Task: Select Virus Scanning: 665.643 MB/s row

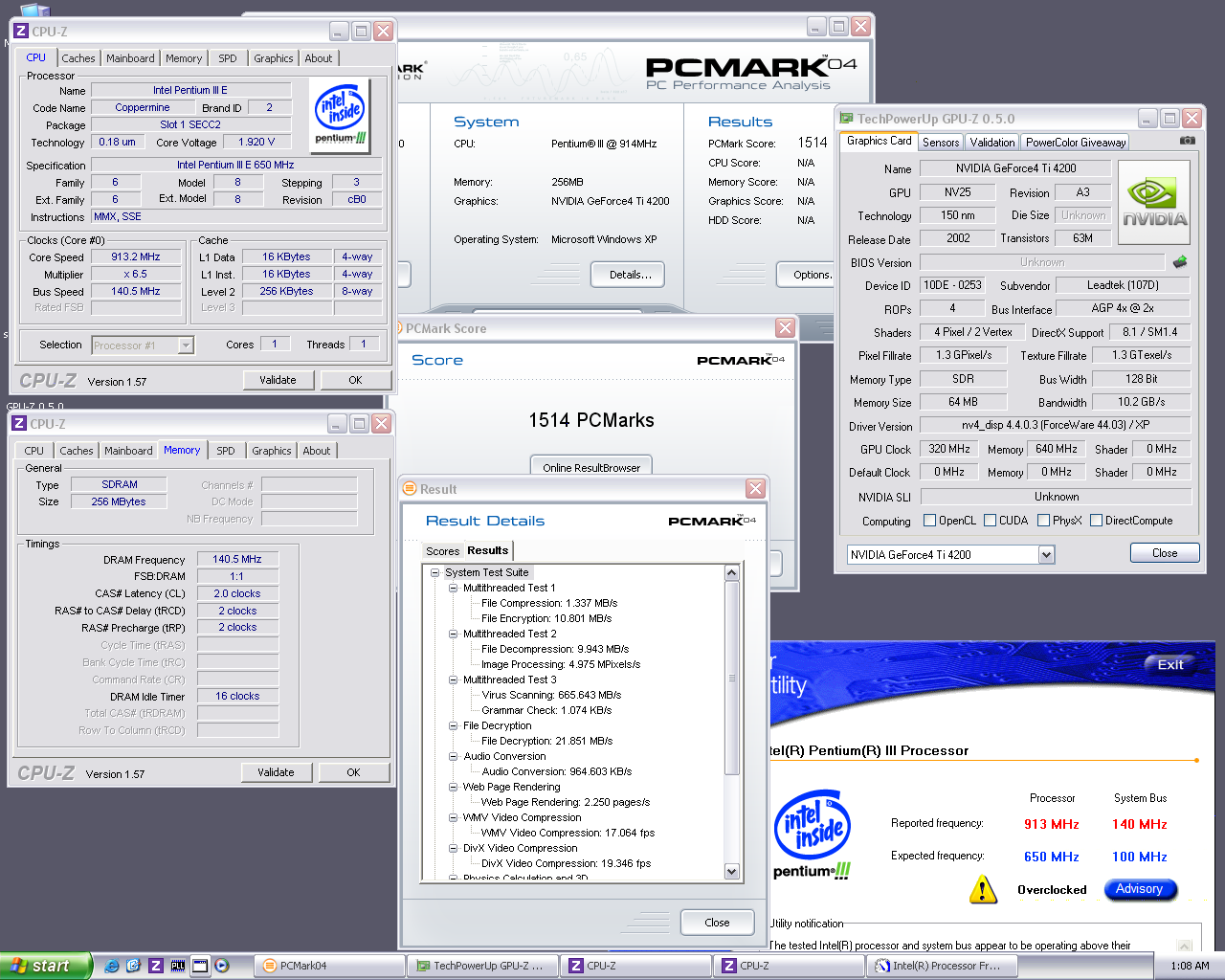Action: pyautogui.click(x=551, y=695)
